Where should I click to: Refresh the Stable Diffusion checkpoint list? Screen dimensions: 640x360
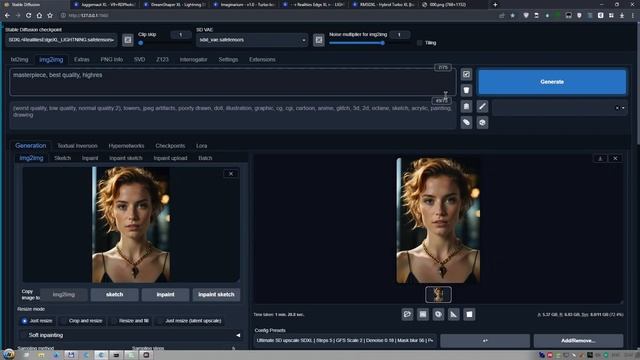pos(128,40)
